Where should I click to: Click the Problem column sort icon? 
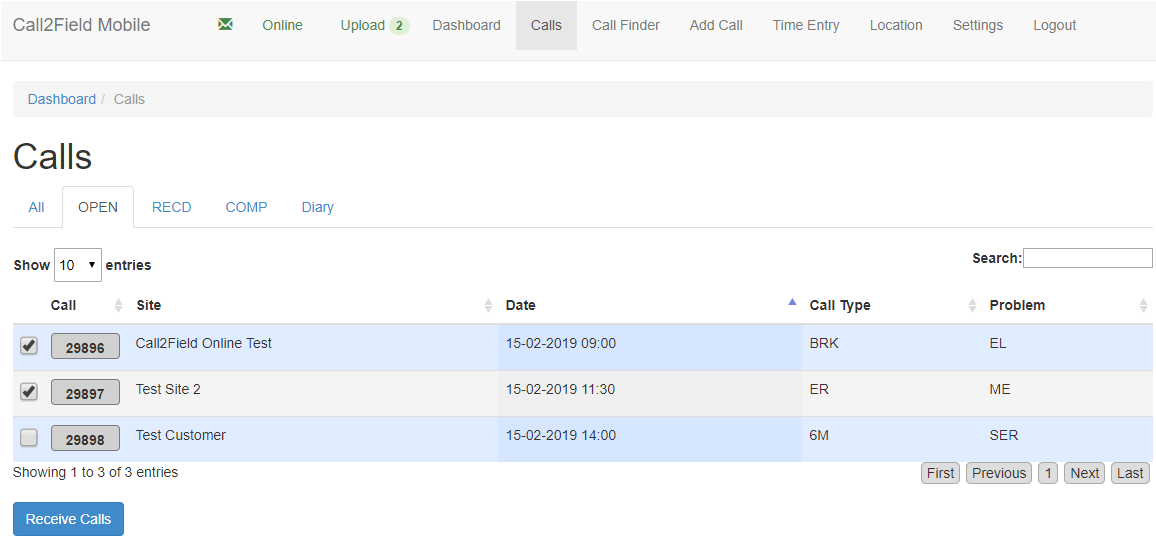[x=1143, y=306]
